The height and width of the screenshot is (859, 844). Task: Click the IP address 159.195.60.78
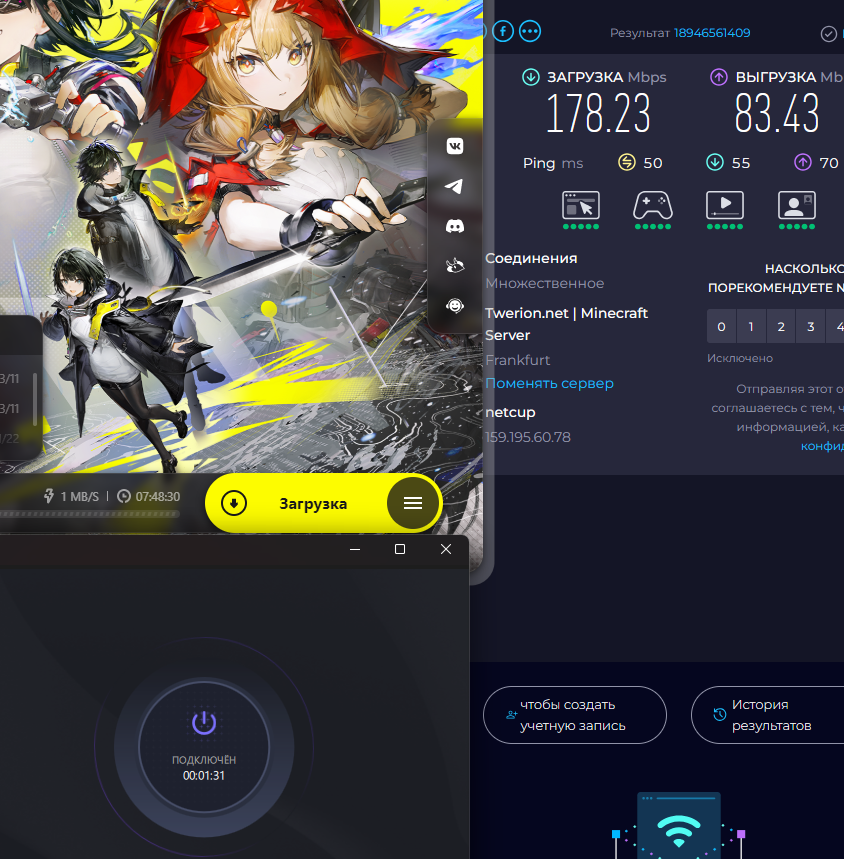pyautogui.click(x=528, y=437)
